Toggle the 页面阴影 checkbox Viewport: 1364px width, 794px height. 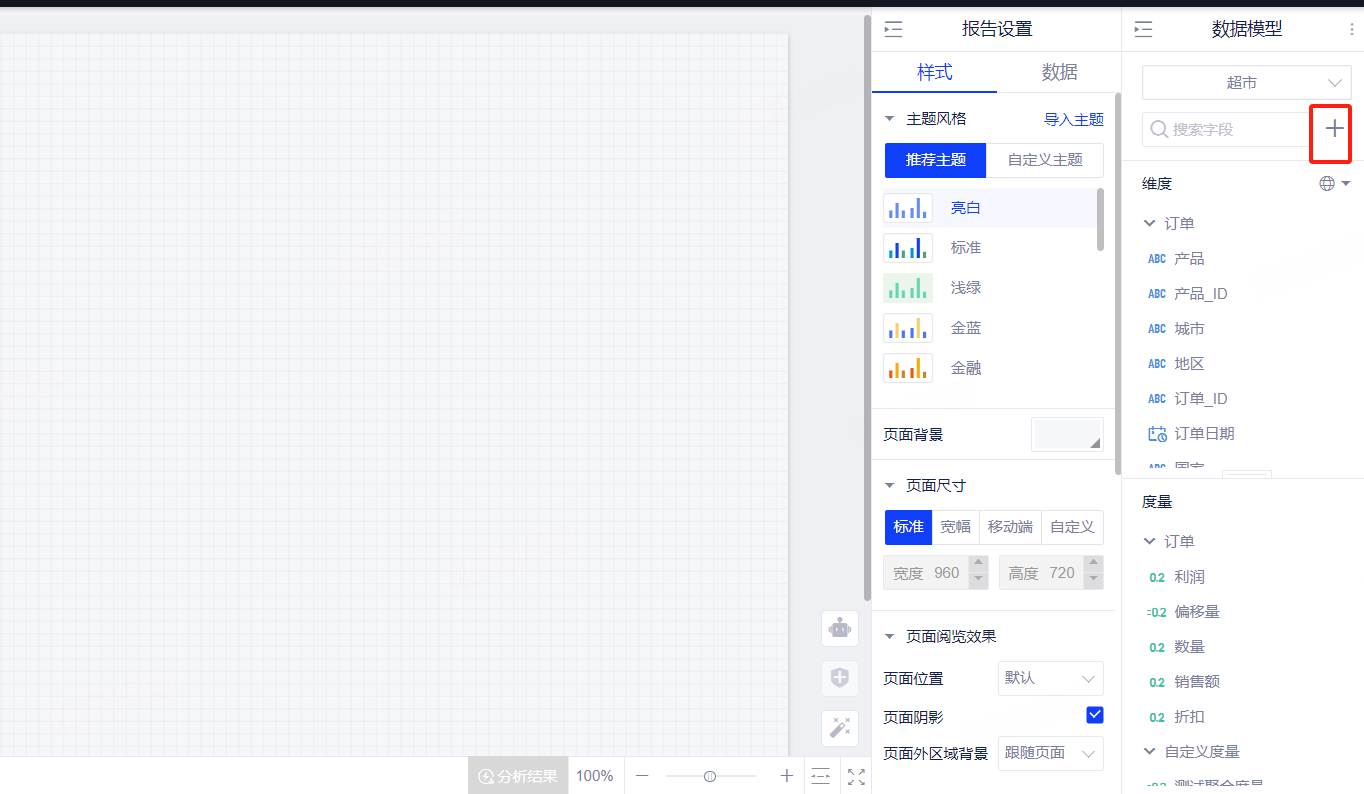tap(1094, 715)
